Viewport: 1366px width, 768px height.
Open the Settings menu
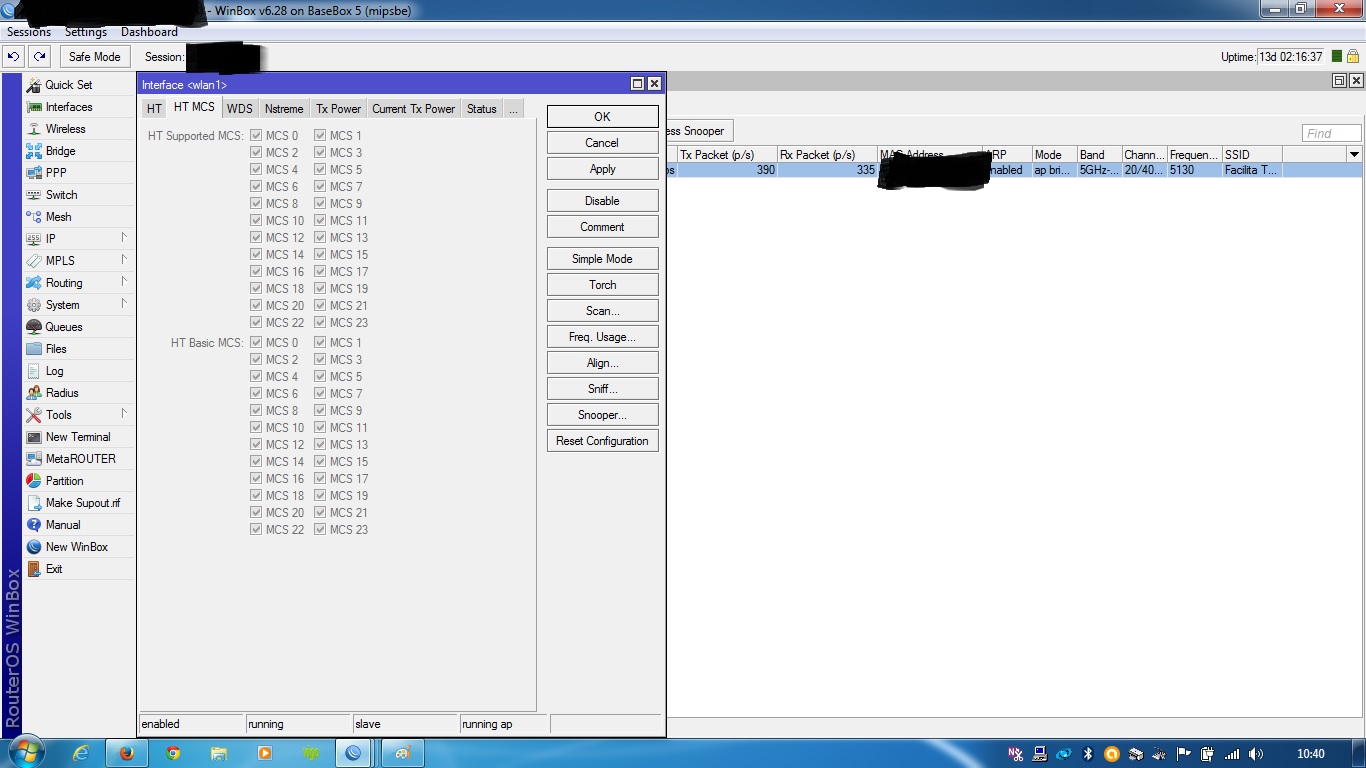pyautogui.click(x=86, y=32)
